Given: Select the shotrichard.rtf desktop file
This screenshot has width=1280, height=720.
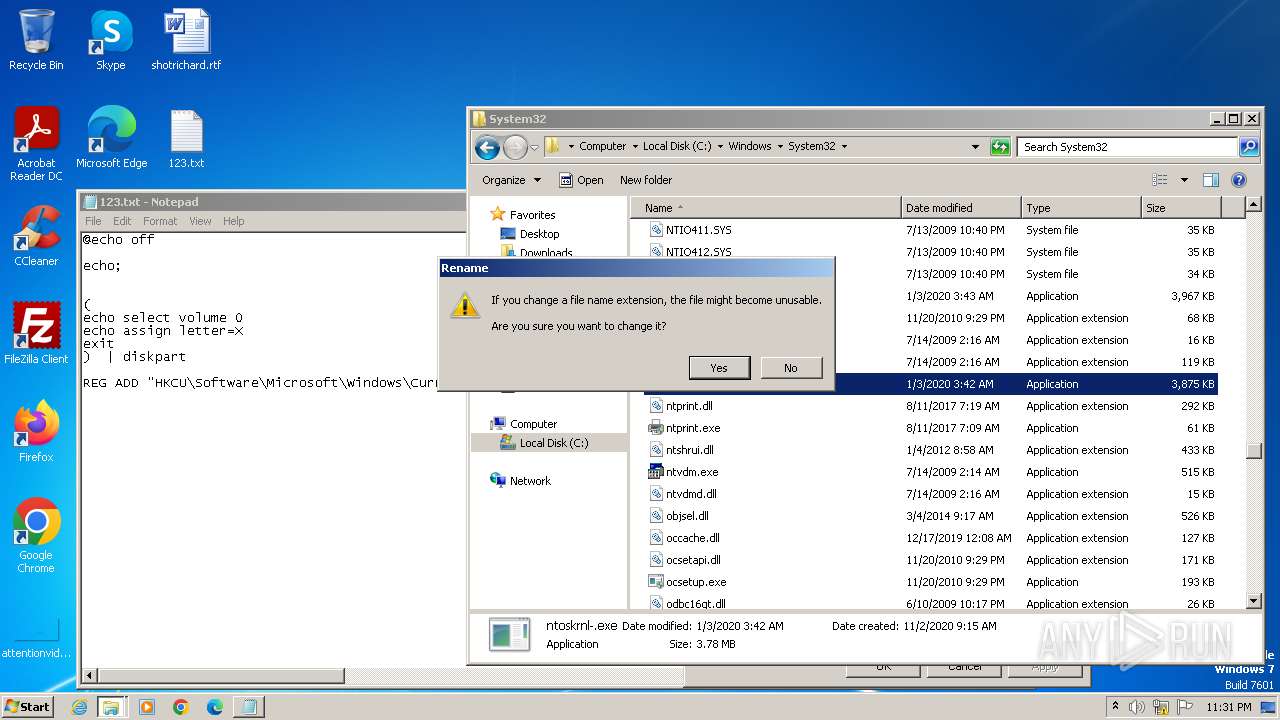Looking at the screenshot, I should pos(186,40).
